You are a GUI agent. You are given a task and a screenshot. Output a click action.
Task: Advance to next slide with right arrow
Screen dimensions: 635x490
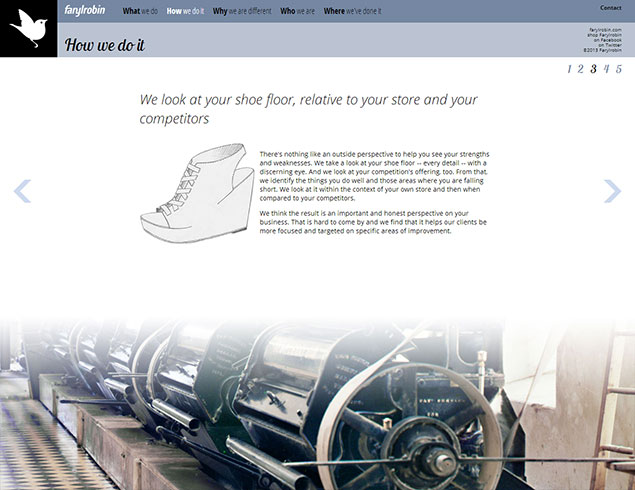[612, 191]
